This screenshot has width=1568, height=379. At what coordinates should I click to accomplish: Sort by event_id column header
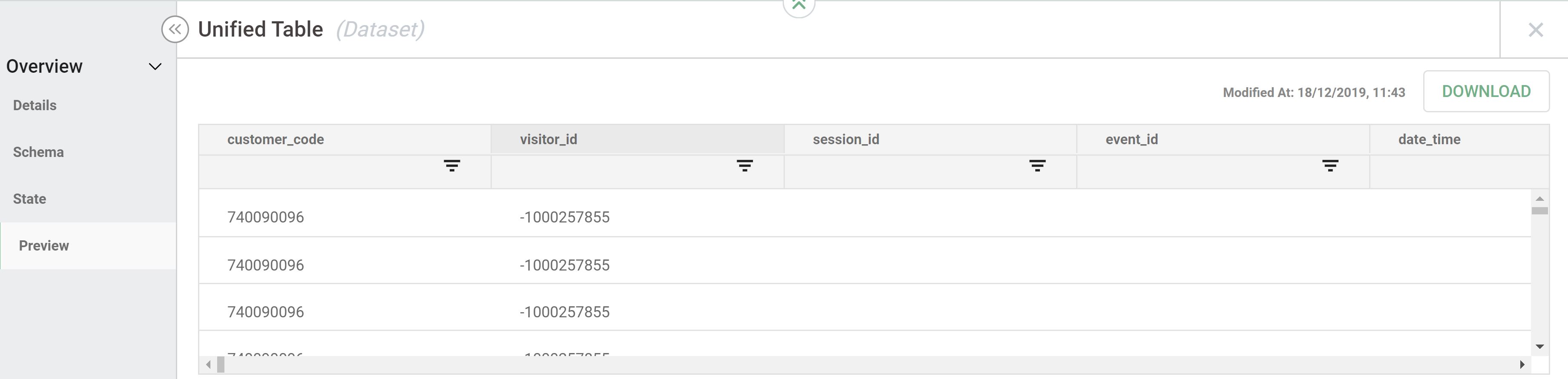pos(1131,140)
